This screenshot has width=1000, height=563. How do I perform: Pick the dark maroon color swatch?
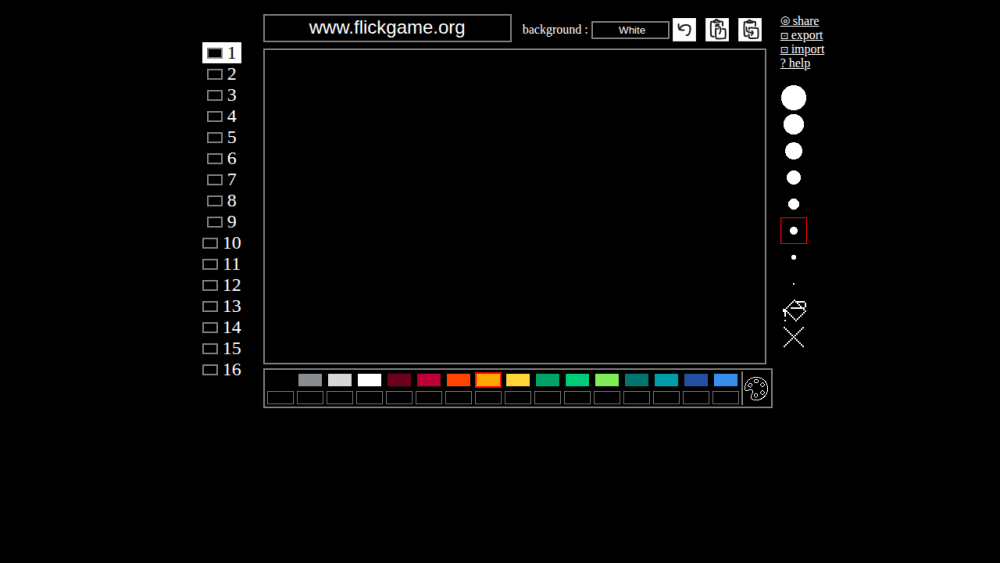399,380
